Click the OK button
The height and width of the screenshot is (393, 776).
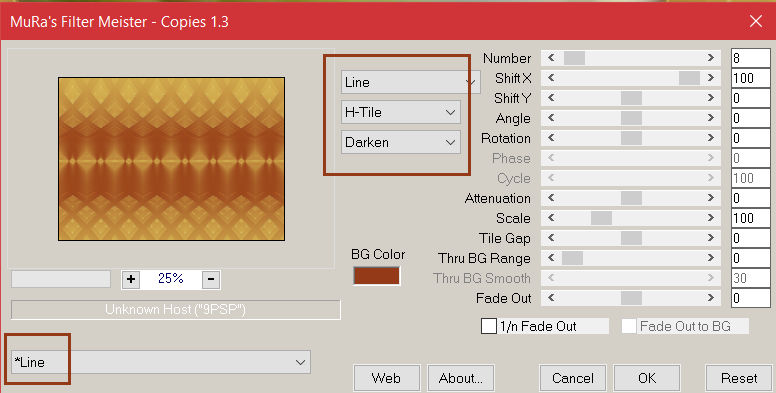coord(647,378)
